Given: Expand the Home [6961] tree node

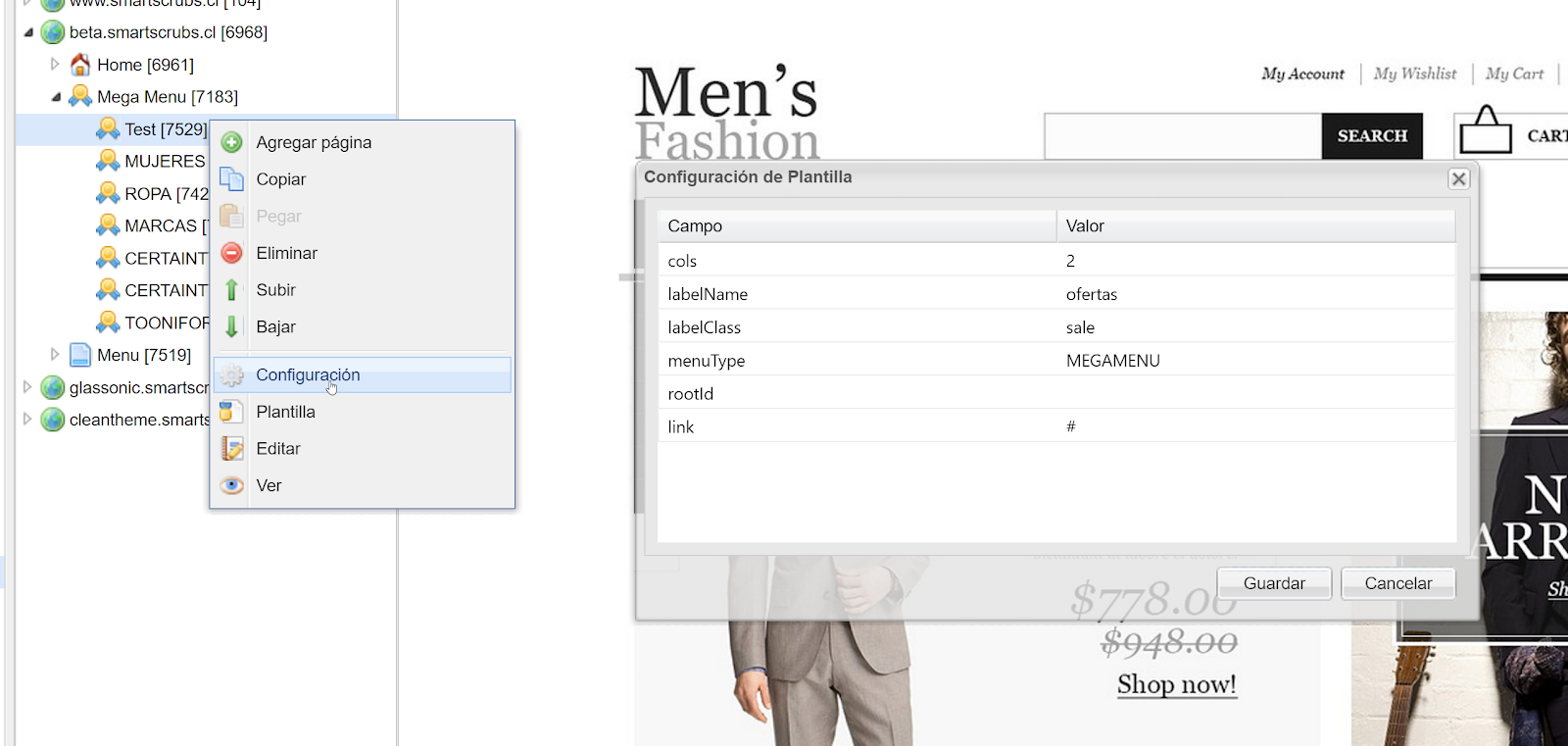Looking at the screenshot, I should click(55, 64).
